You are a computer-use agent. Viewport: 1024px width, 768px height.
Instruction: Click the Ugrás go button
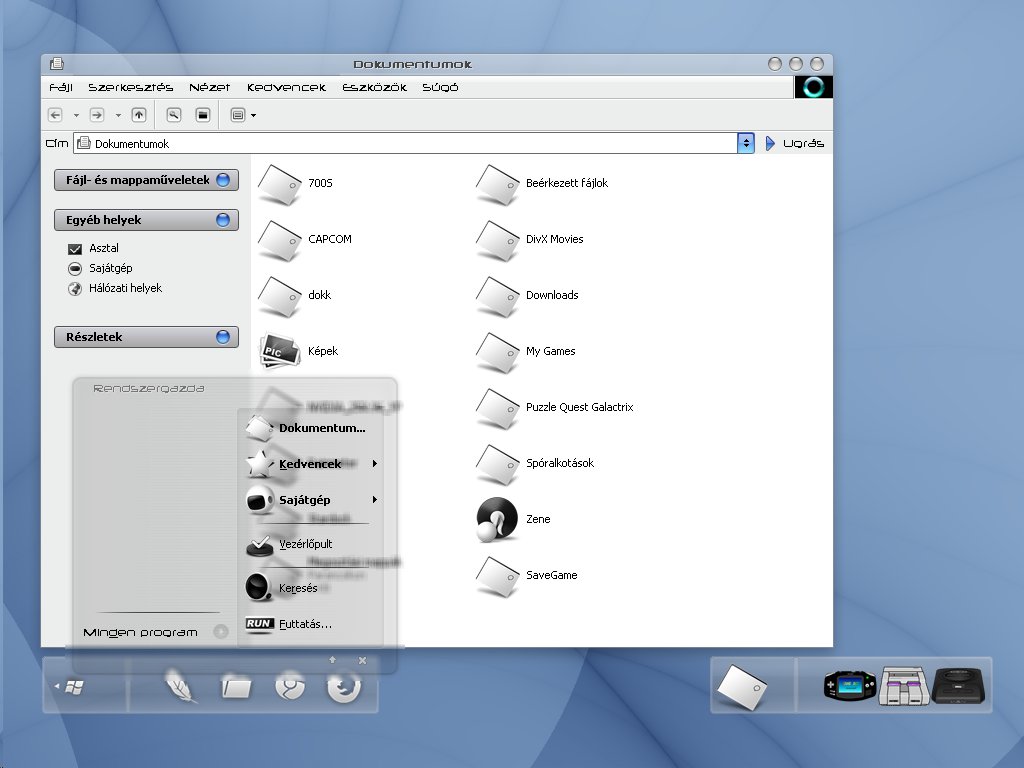tap(794, 144)
